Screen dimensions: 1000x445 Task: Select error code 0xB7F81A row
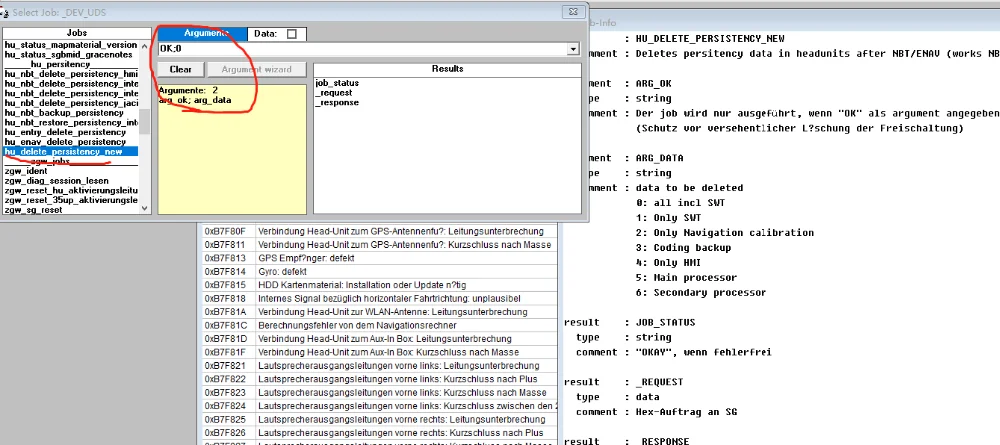click(x=380, y=312)
